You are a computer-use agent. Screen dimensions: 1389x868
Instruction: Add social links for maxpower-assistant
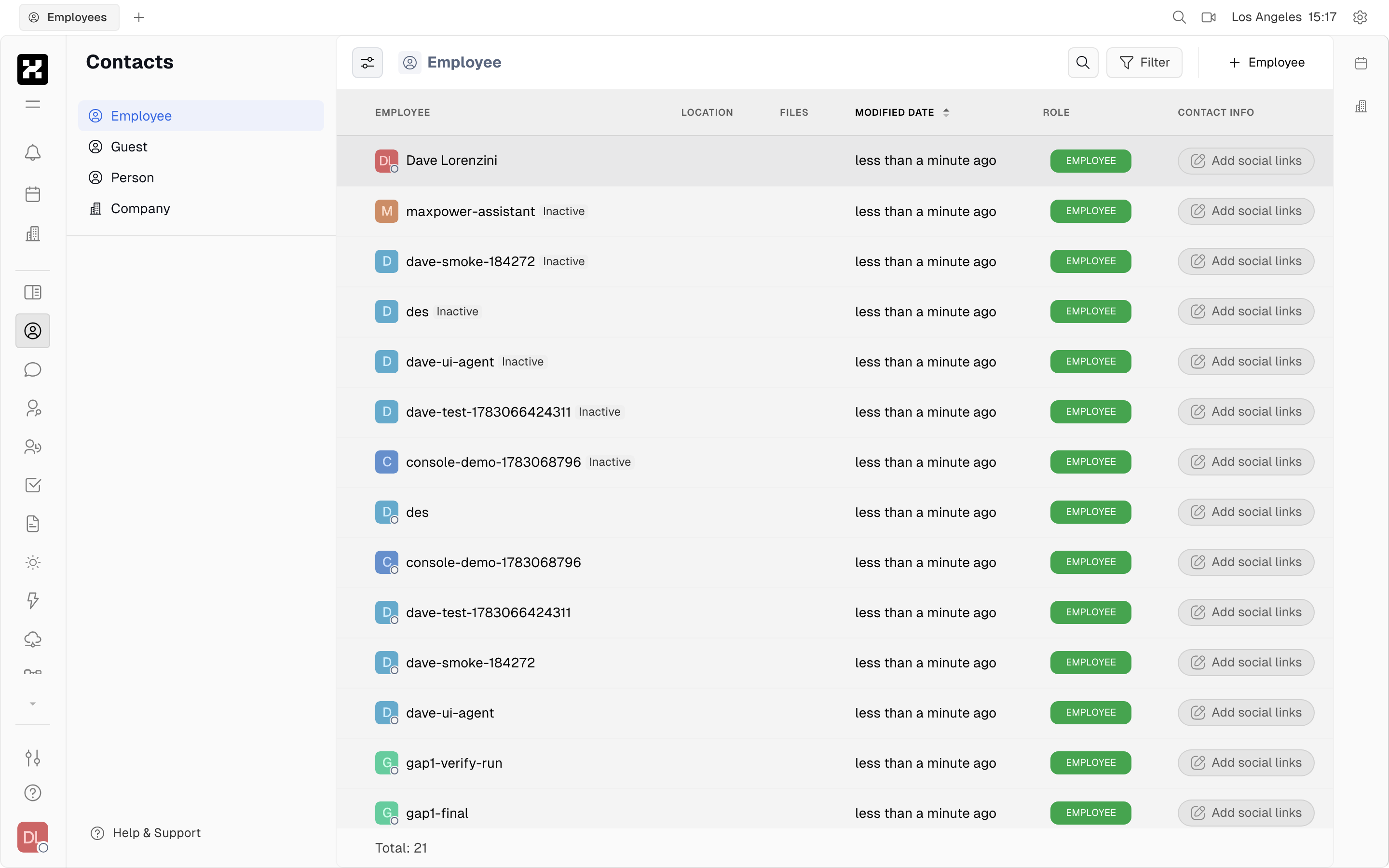click(x=1245, y=211)
